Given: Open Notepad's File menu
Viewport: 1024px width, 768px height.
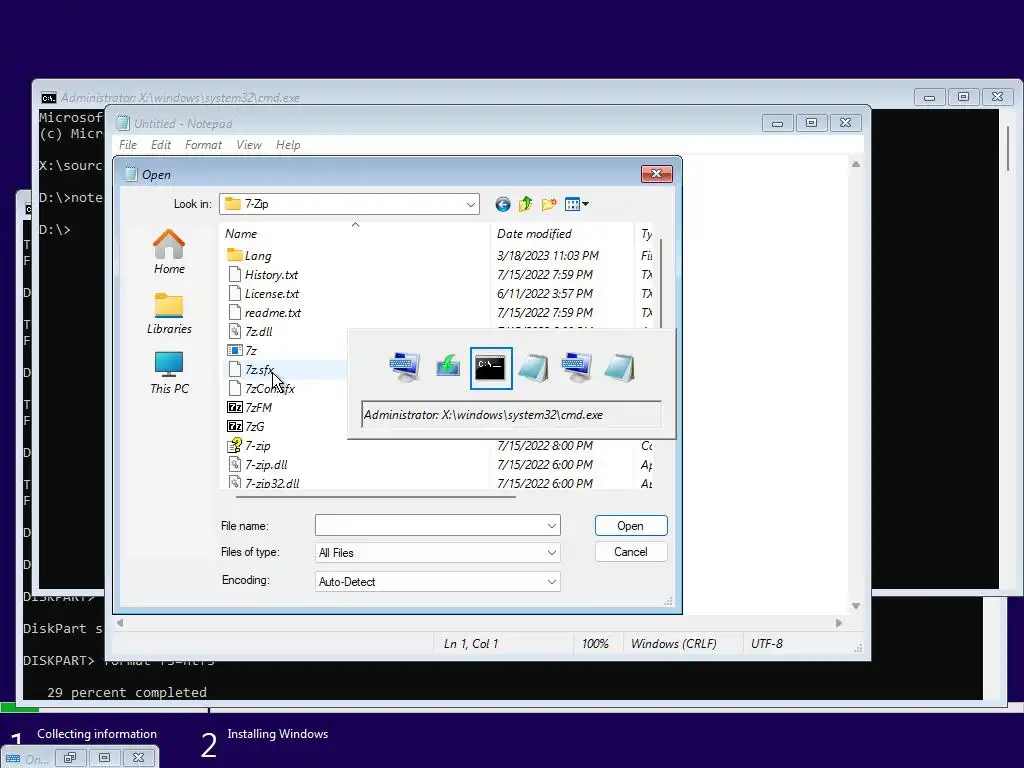Looking at the screenshot, I should click(x=128, y=145).
